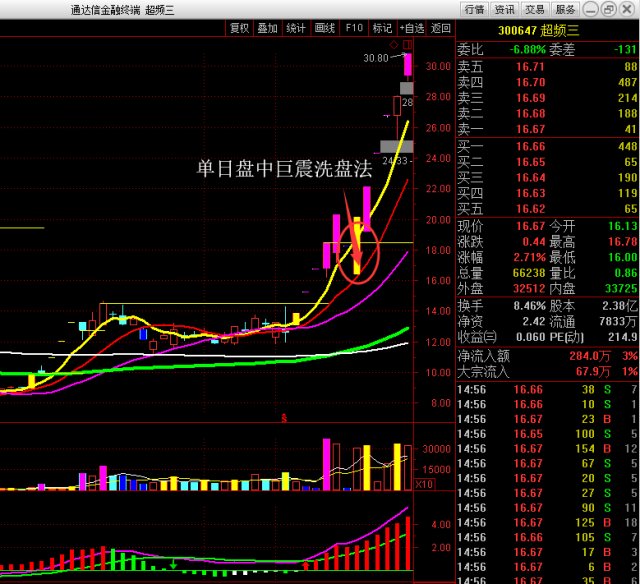Click the 复权 toolbar button

239,28
